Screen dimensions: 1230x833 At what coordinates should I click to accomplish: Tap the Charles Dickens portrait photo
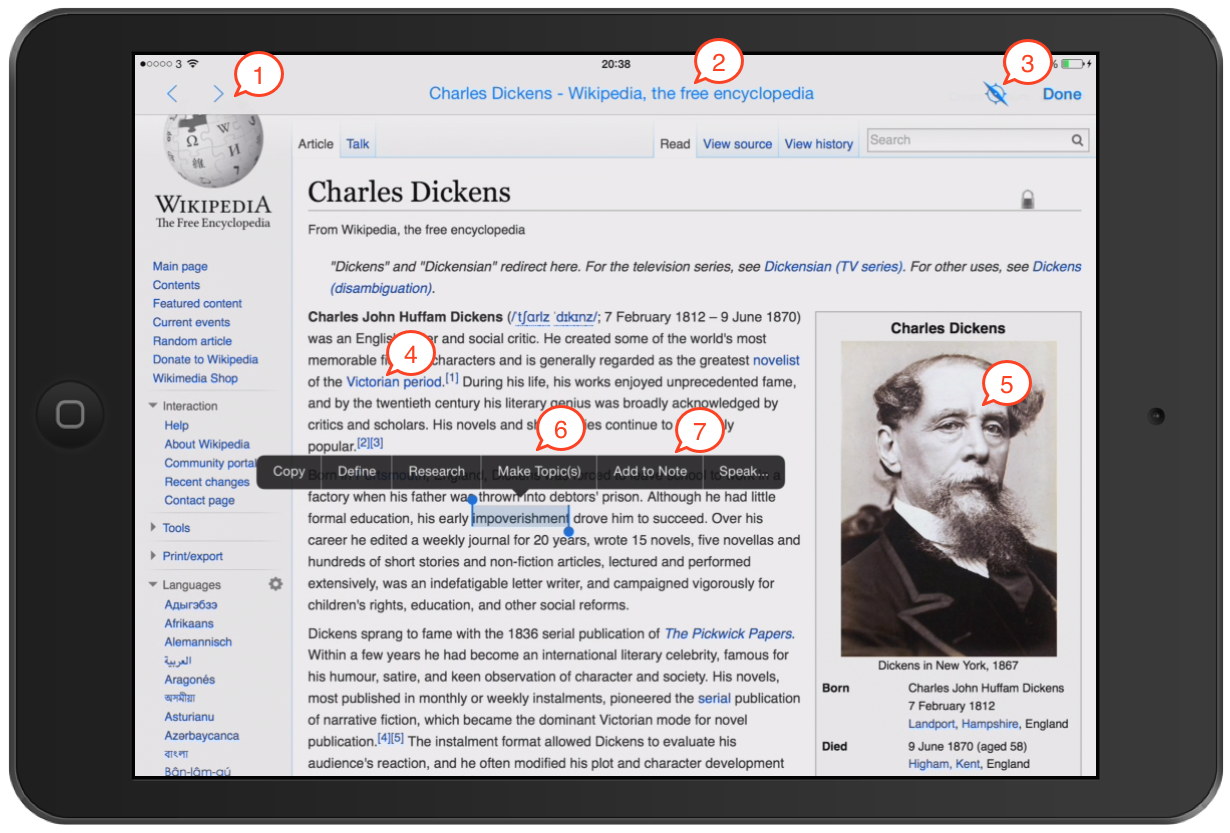[948, 498]
